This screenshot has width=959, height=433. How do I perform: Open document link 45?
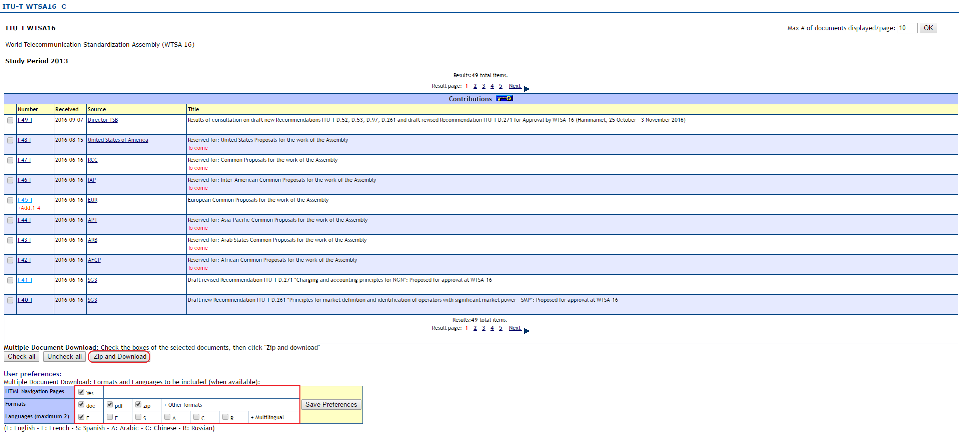click(x=24, y=199)
